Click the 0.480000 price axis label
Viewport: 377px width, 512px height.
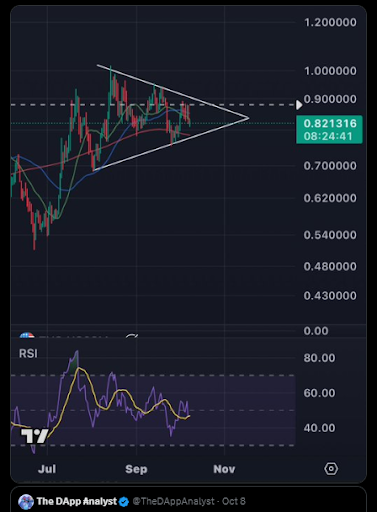pos(330,266)
